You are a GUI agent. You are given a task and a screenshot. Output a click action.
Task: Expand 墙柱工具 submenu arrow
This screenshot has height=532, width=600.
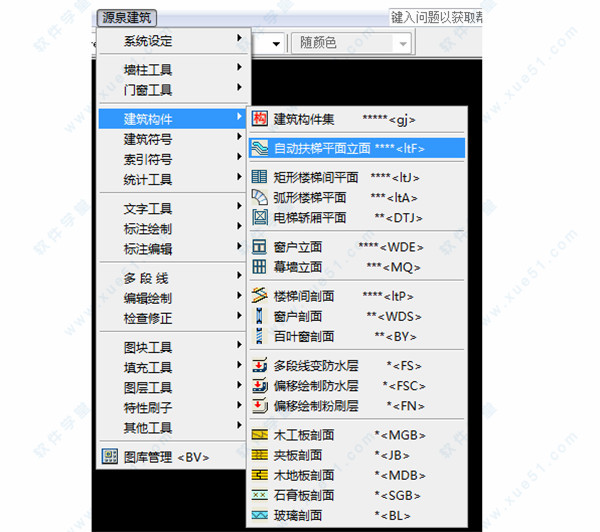[x=239, y=67]
